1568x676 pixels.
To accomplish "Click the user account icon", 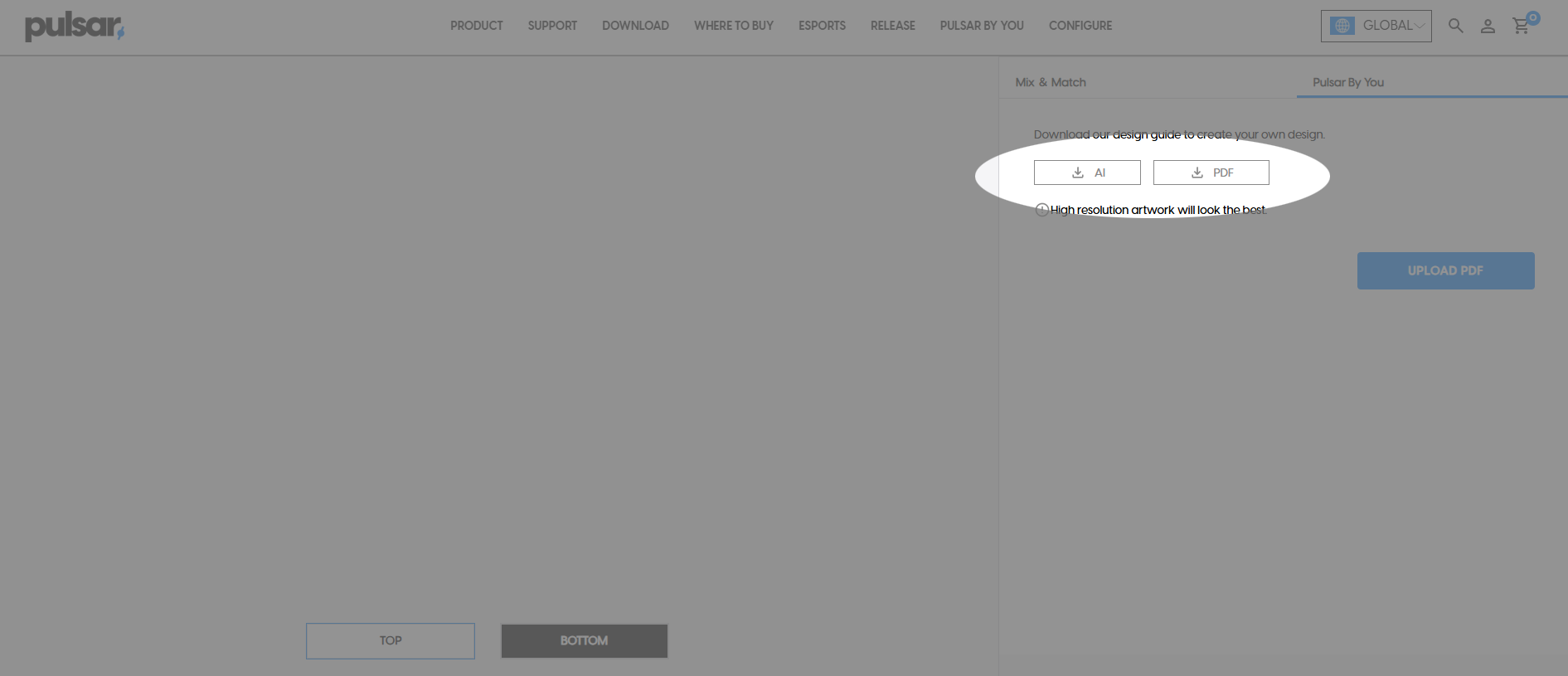I will 1488,27.
